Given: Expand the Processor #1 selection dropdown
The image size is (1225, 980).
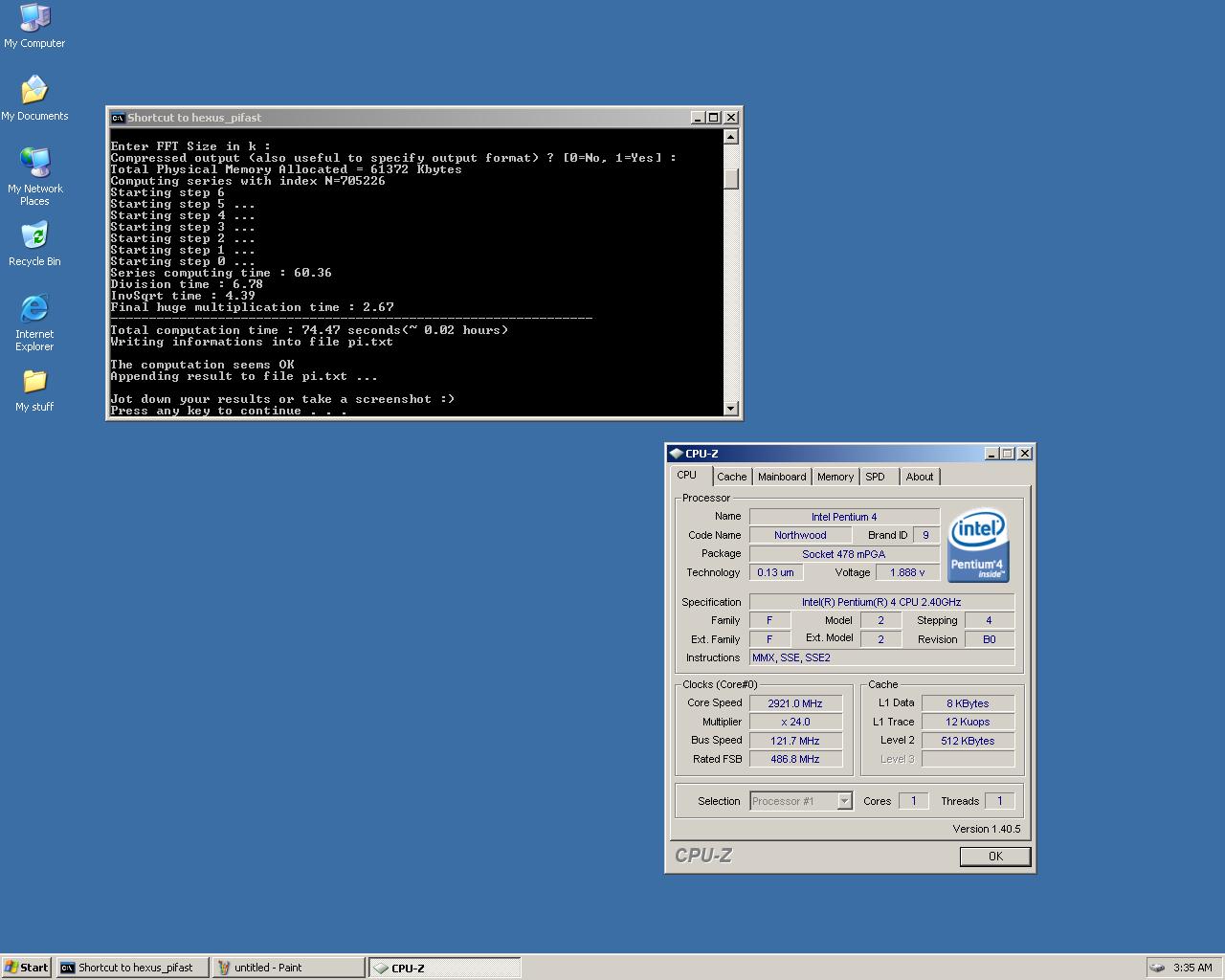Looking at the screenshot, I should point(844,801).
